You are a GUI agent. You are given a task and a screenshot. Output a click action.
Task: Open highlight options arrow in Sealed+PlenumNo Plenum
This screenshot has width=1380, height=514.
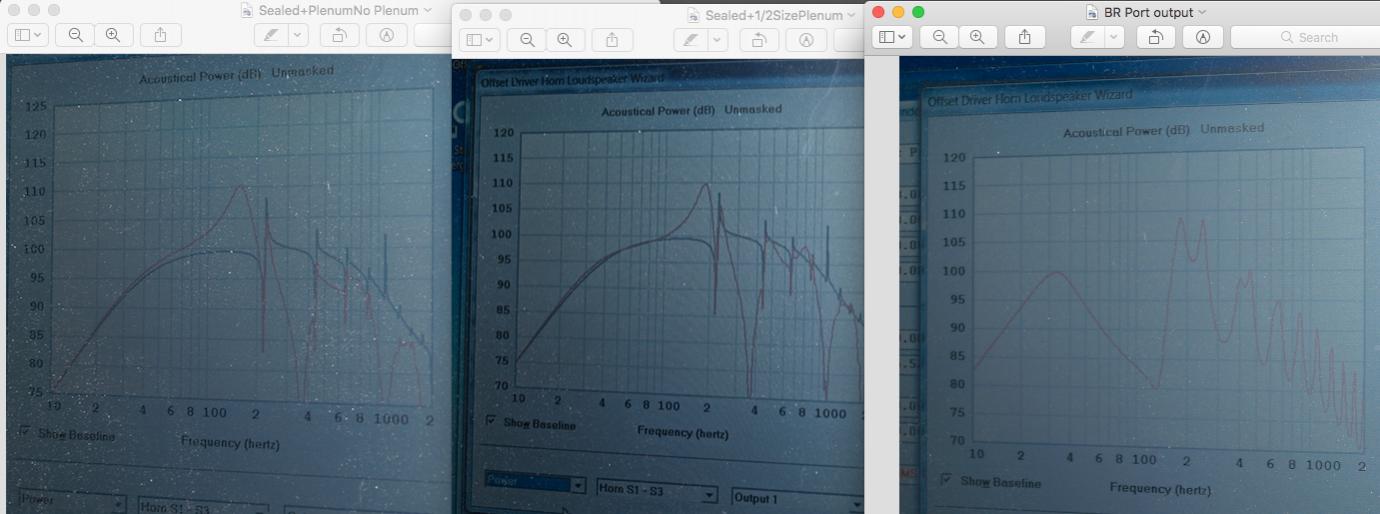(298, 34)
